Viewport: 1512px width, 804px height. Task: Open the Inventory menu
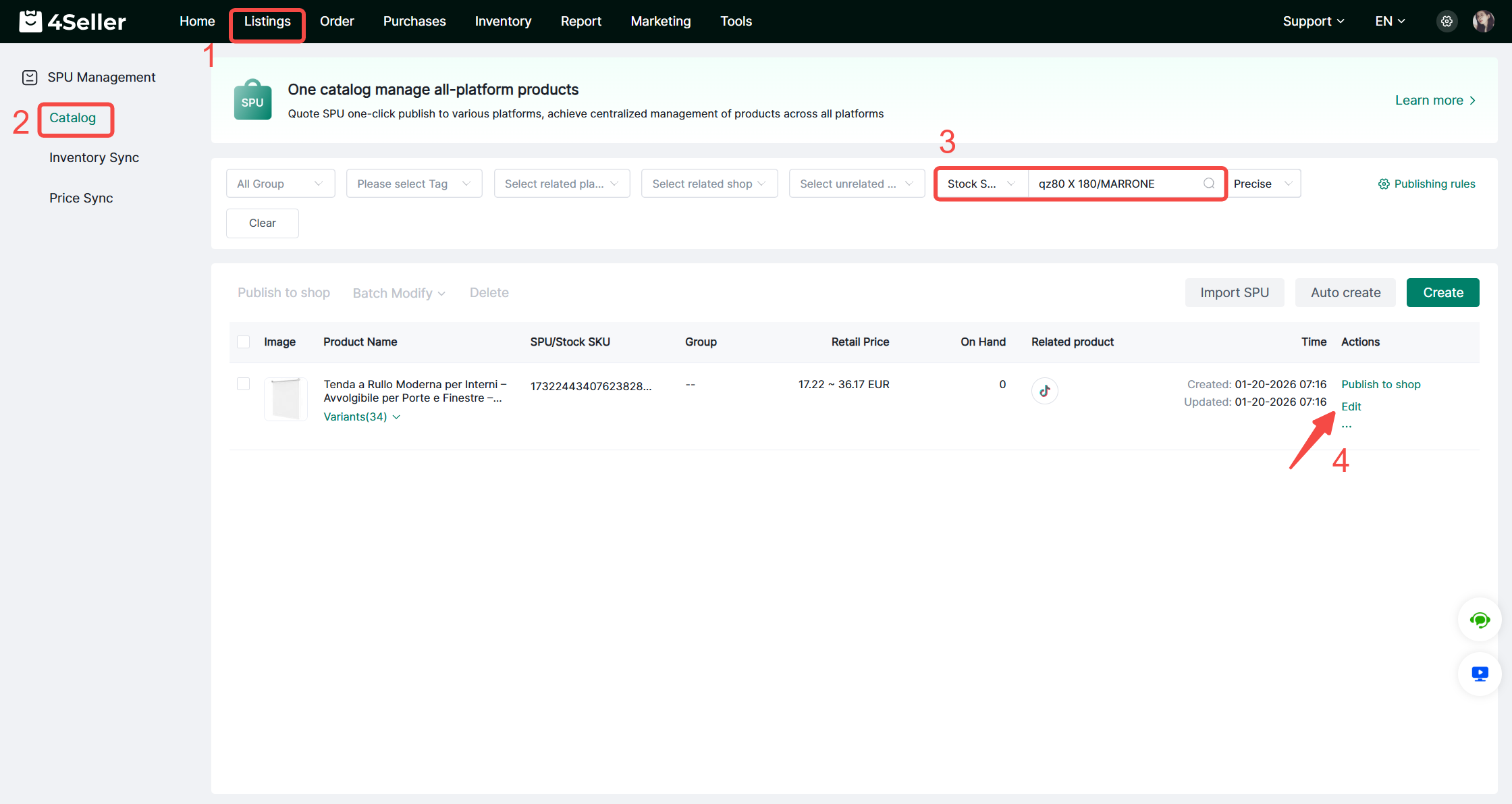pyautogui.click(x=503, y=22)
